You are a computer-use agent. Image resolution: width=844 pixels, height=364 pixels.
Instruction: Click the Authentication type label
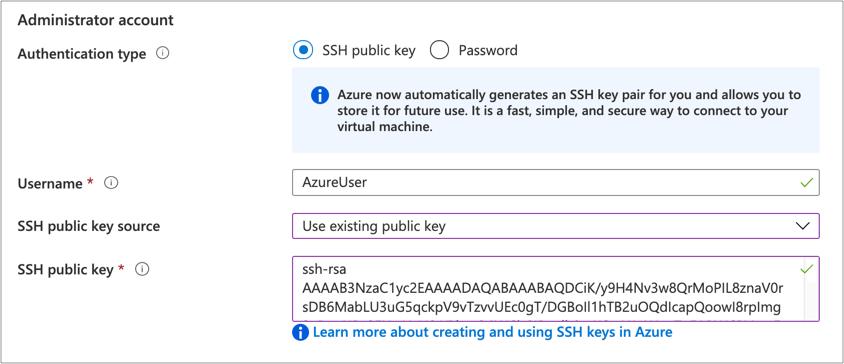[82, 54]
